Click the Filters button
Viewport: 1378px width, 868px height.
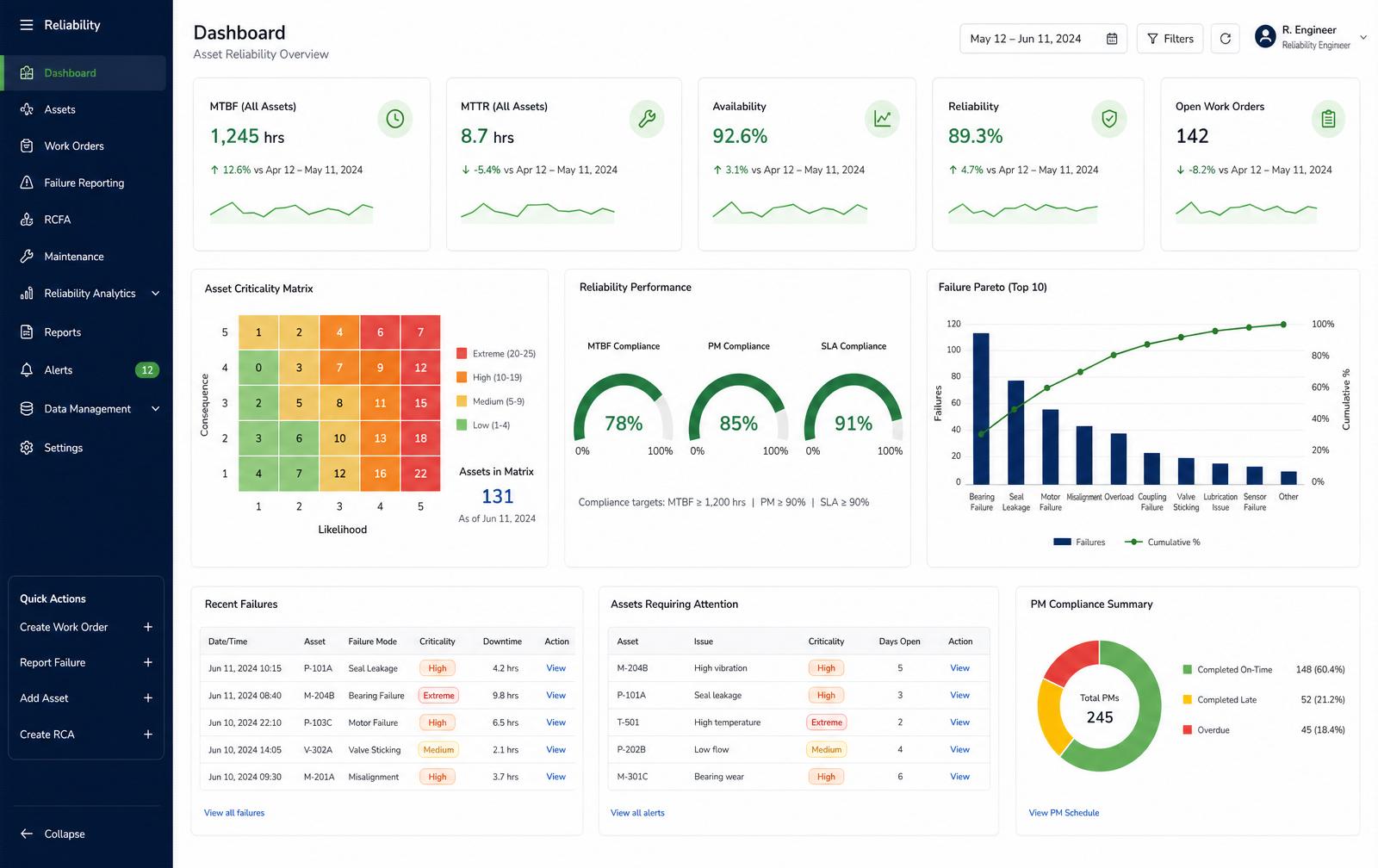coord(1170,39)
